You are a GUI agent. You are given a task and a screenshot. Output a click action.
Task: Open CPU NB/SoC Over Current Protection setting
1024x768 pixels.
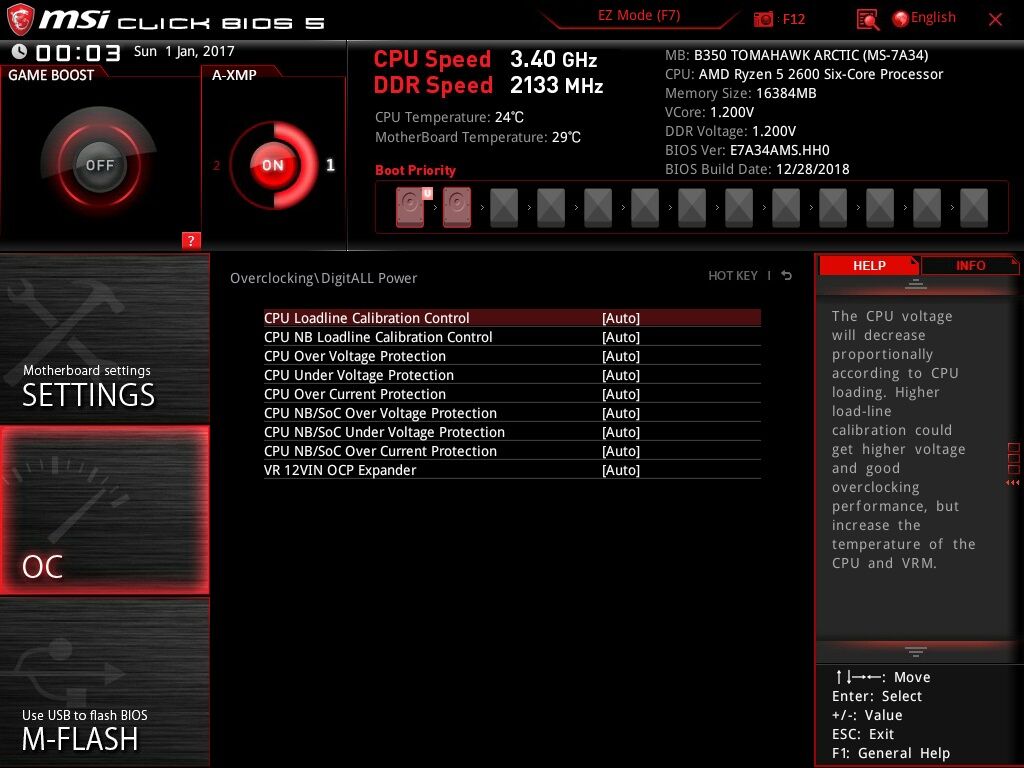[512, 451]
